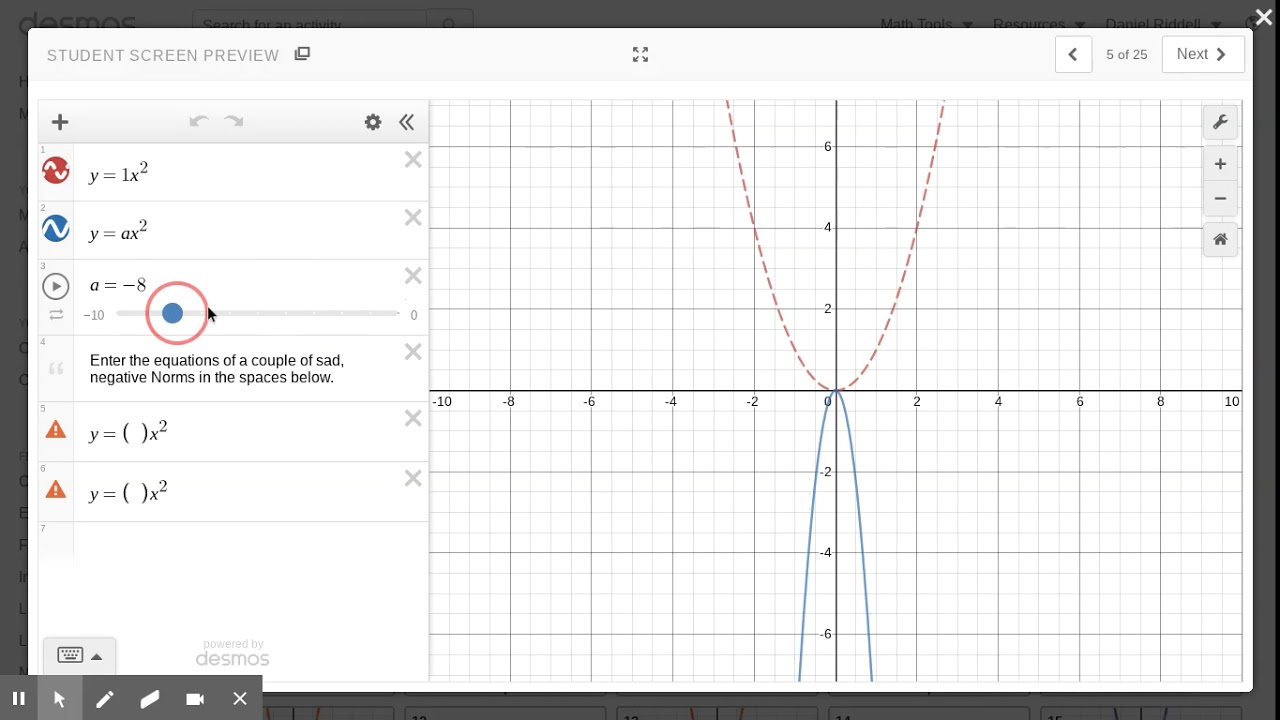
Task: Open Math Tools dropdown in background page
Action: click(926, 24)
